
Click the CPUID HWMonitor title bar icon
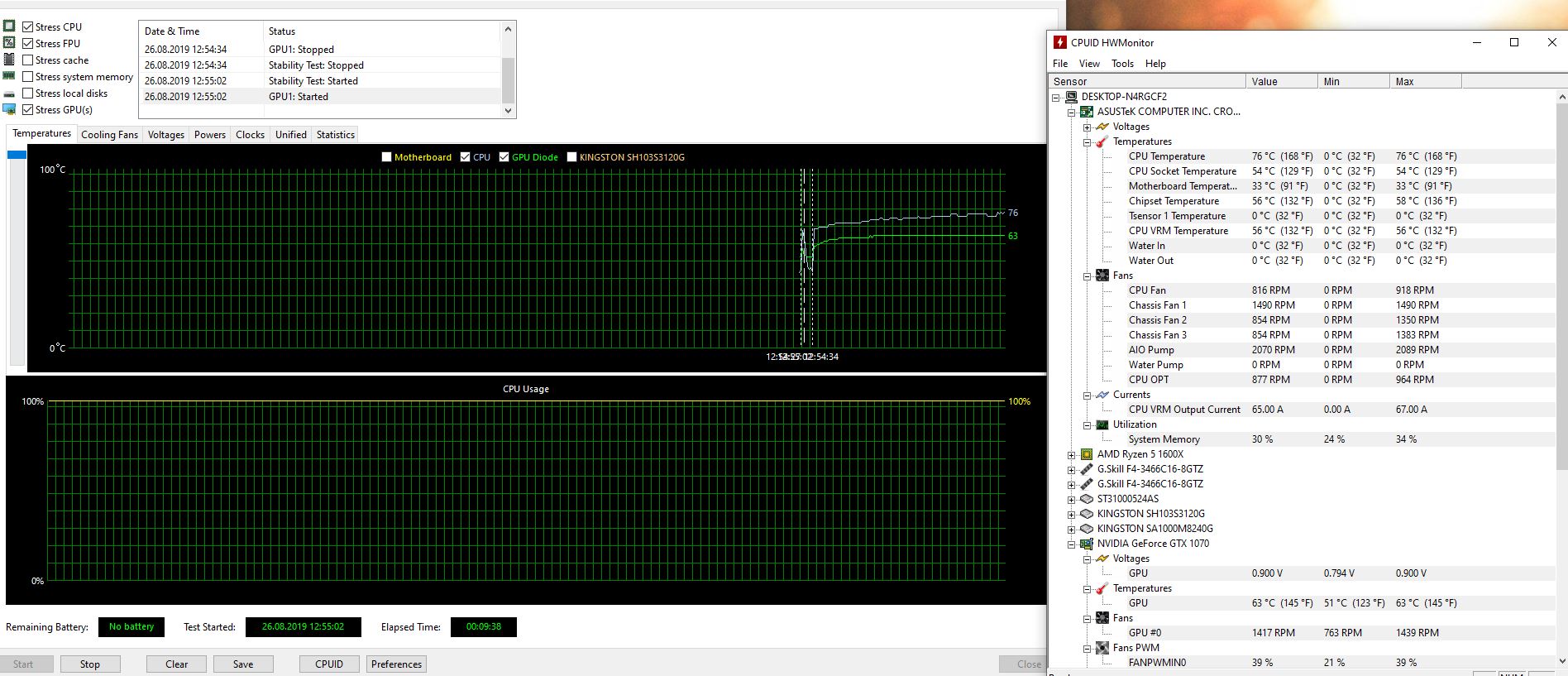pyautogui.click(x=1059, y=42)
